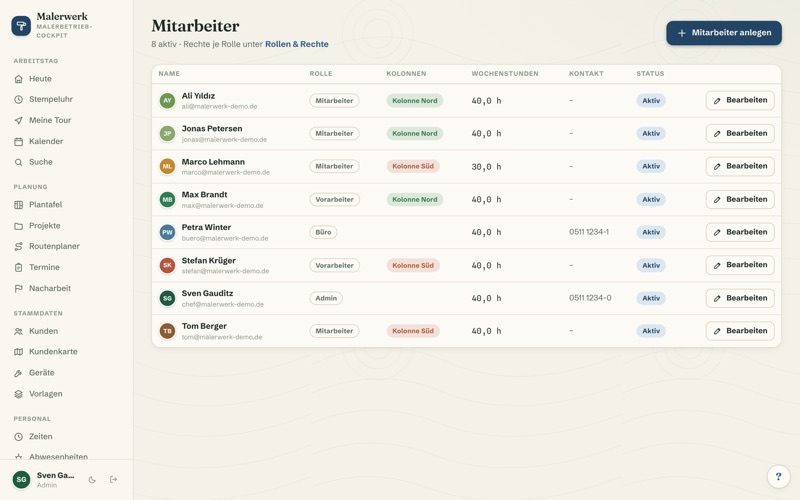Click the Name column header
This screenshot has width=800, height=500.
pyautogui.click(x=169, y=73)
